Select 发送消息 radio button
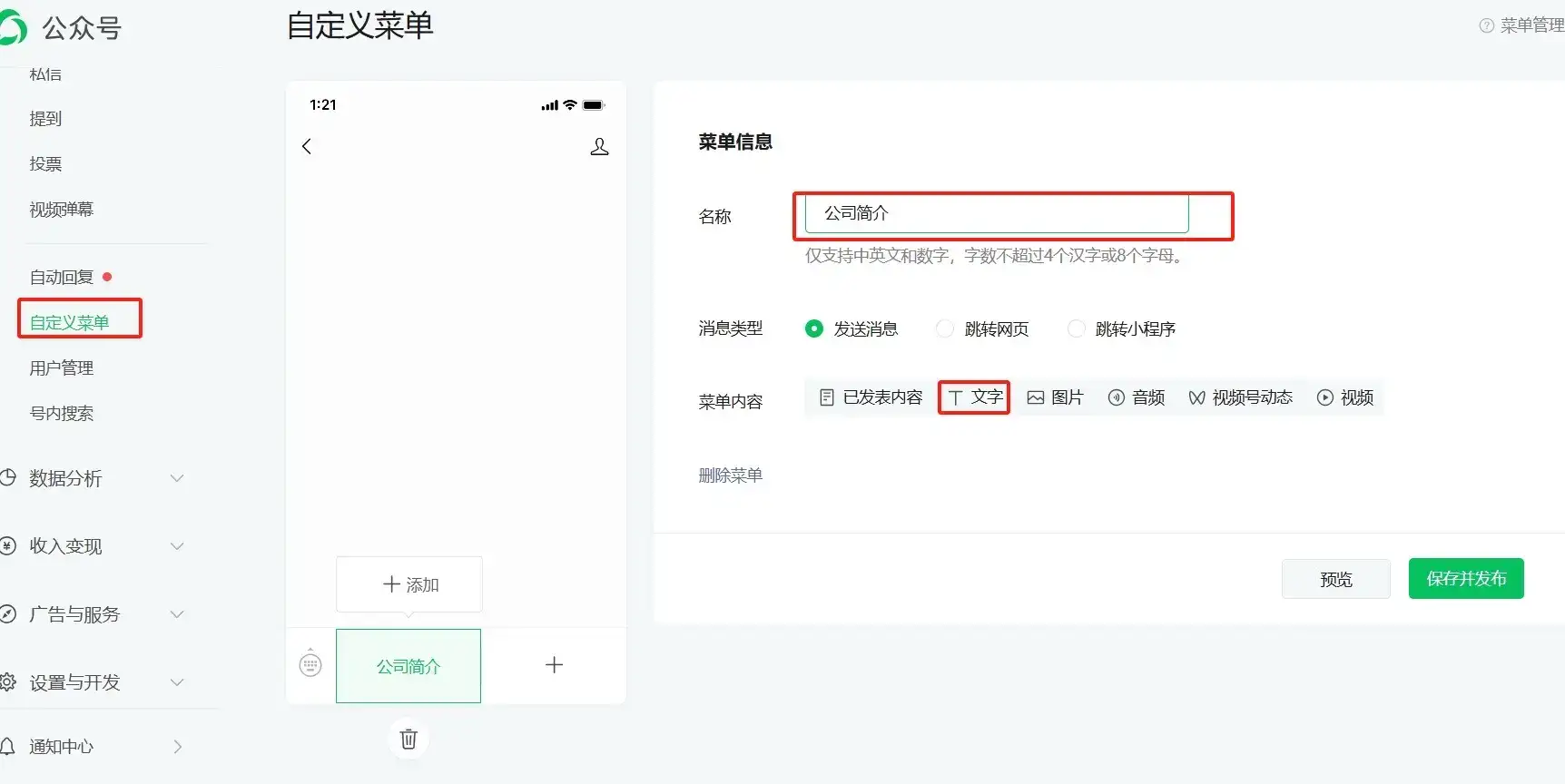Screen dimensions: 1565x784 click(x=814, y=328)
